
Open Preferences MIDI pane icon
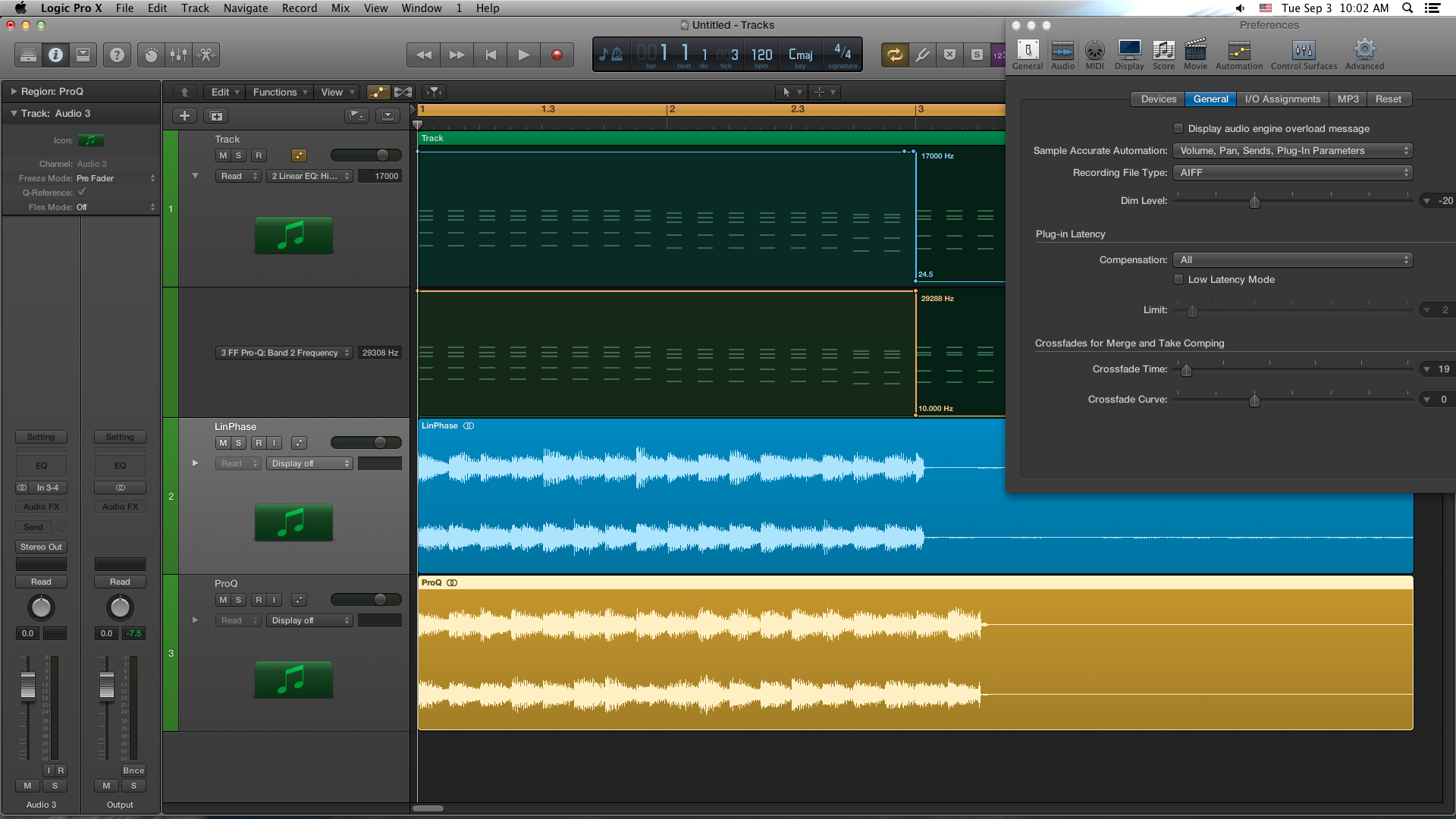click(x=1095, y=55)
